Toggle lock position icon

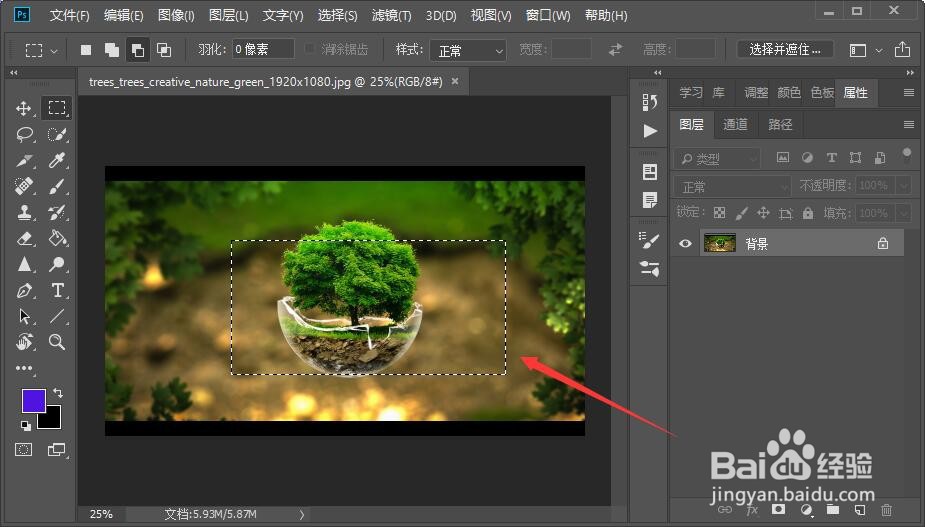(x=763, y=212)
